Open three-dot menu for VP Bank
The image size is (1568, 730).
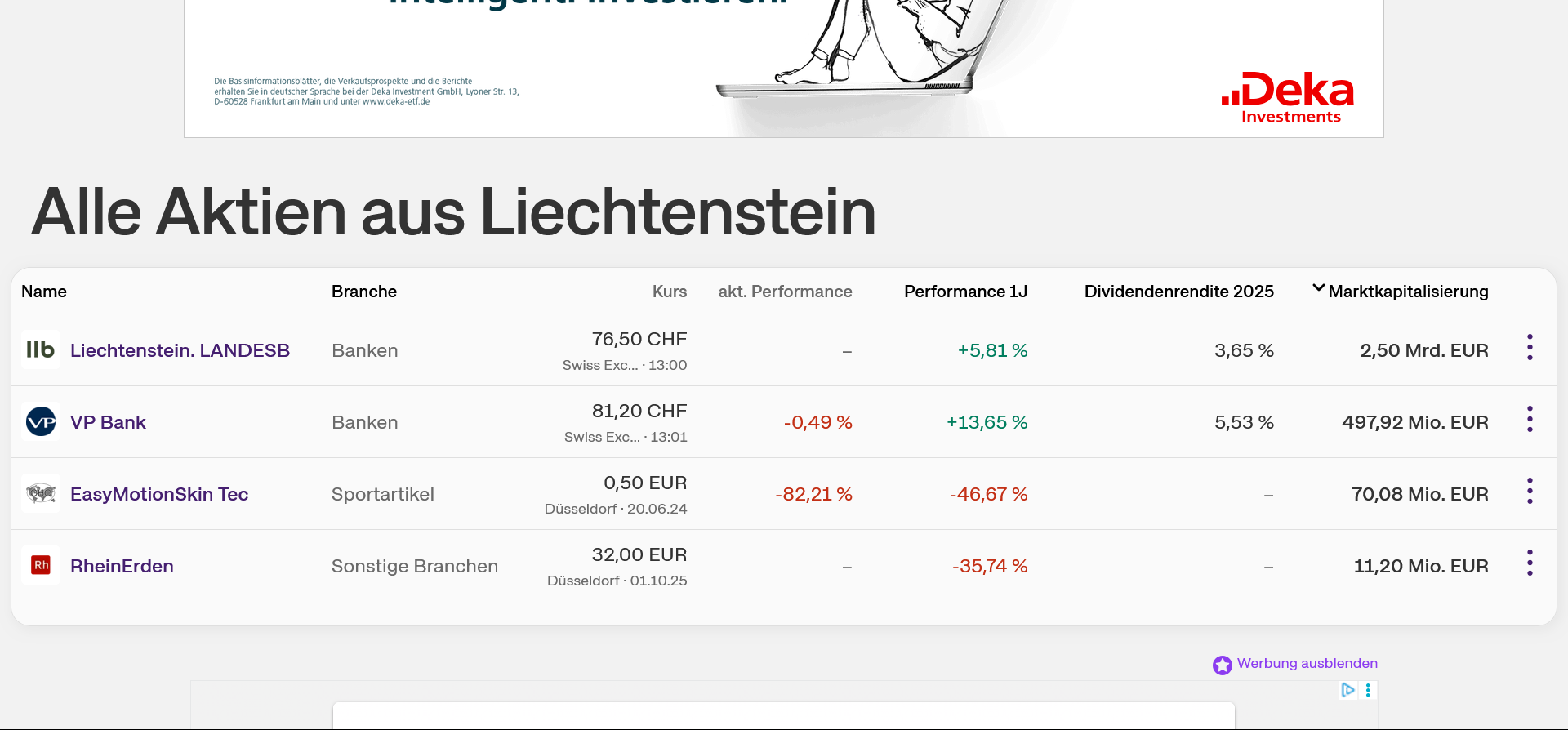1530,420
